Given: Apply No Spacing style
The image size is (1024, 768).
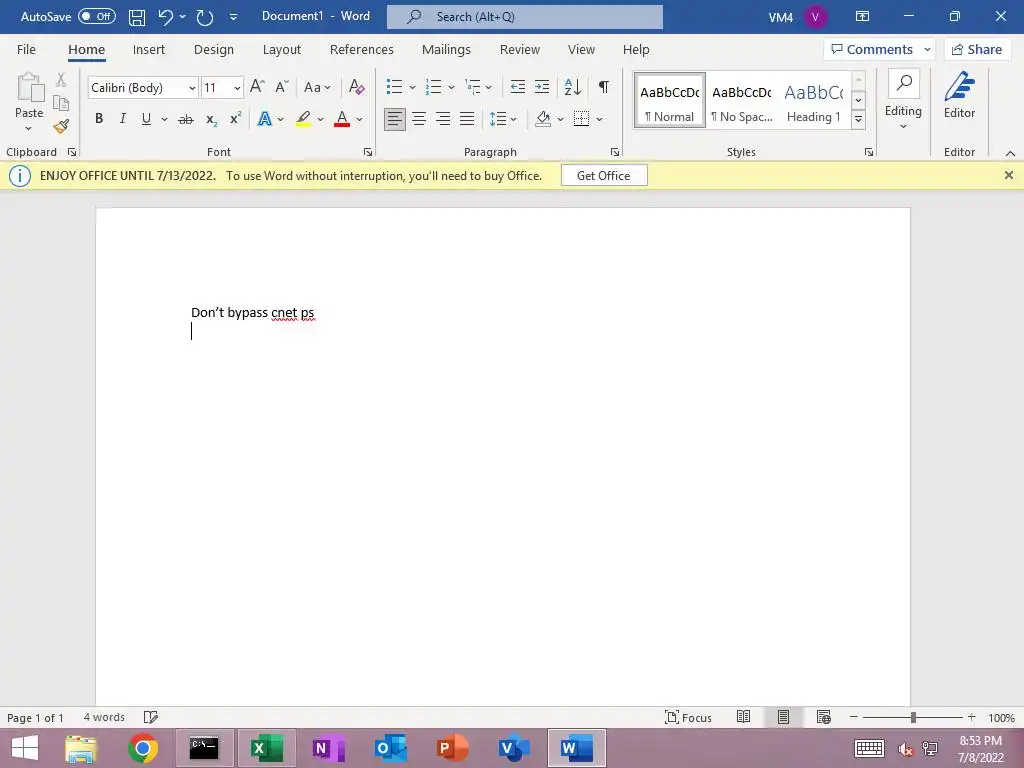Looking at the screenshot, I should (x=742, y=101).
